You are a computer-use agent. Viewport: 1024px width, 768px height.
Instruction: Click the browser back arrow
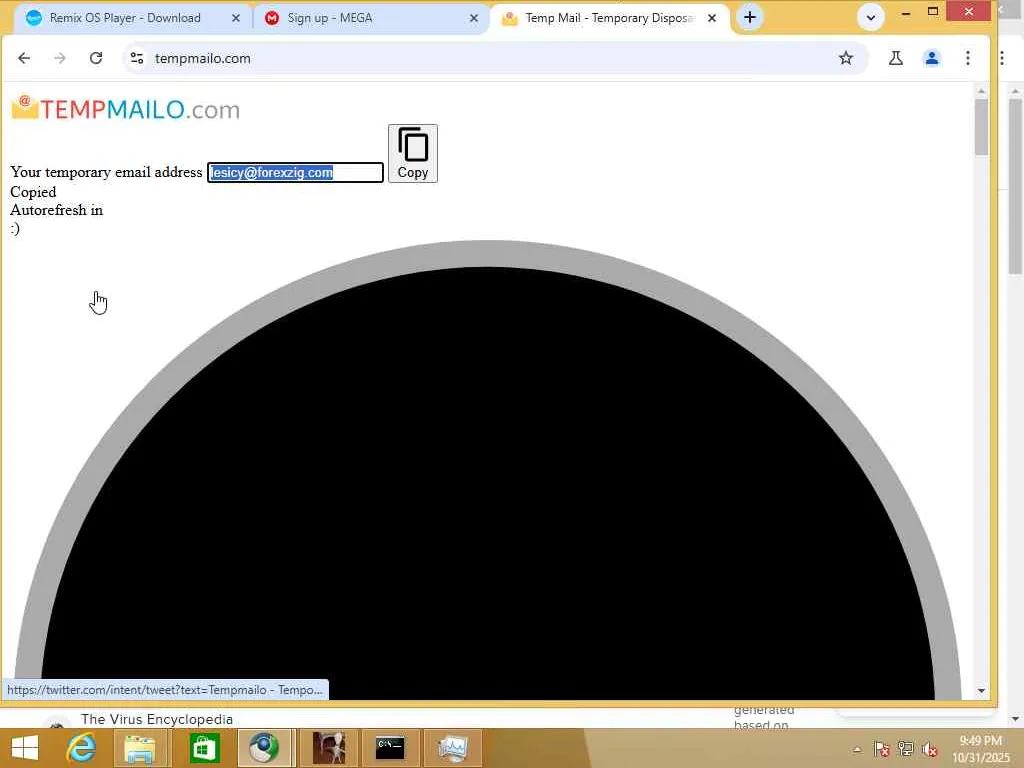tap(24, 58)
